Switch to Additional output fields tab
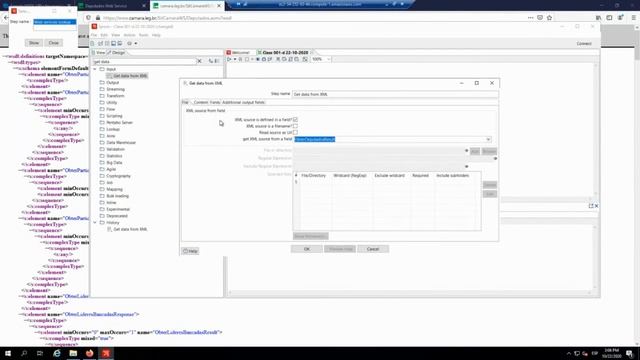The width and height of the screenshot is (640, 360). (243, 102)
